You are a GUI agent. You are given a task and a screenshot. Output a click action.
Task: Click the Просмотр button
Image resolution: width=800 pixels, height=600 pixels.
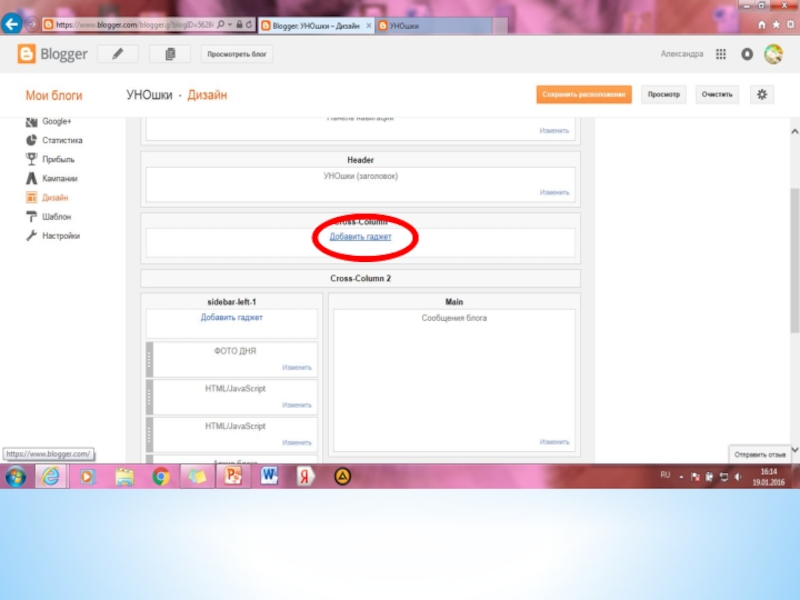pos(663,95)
